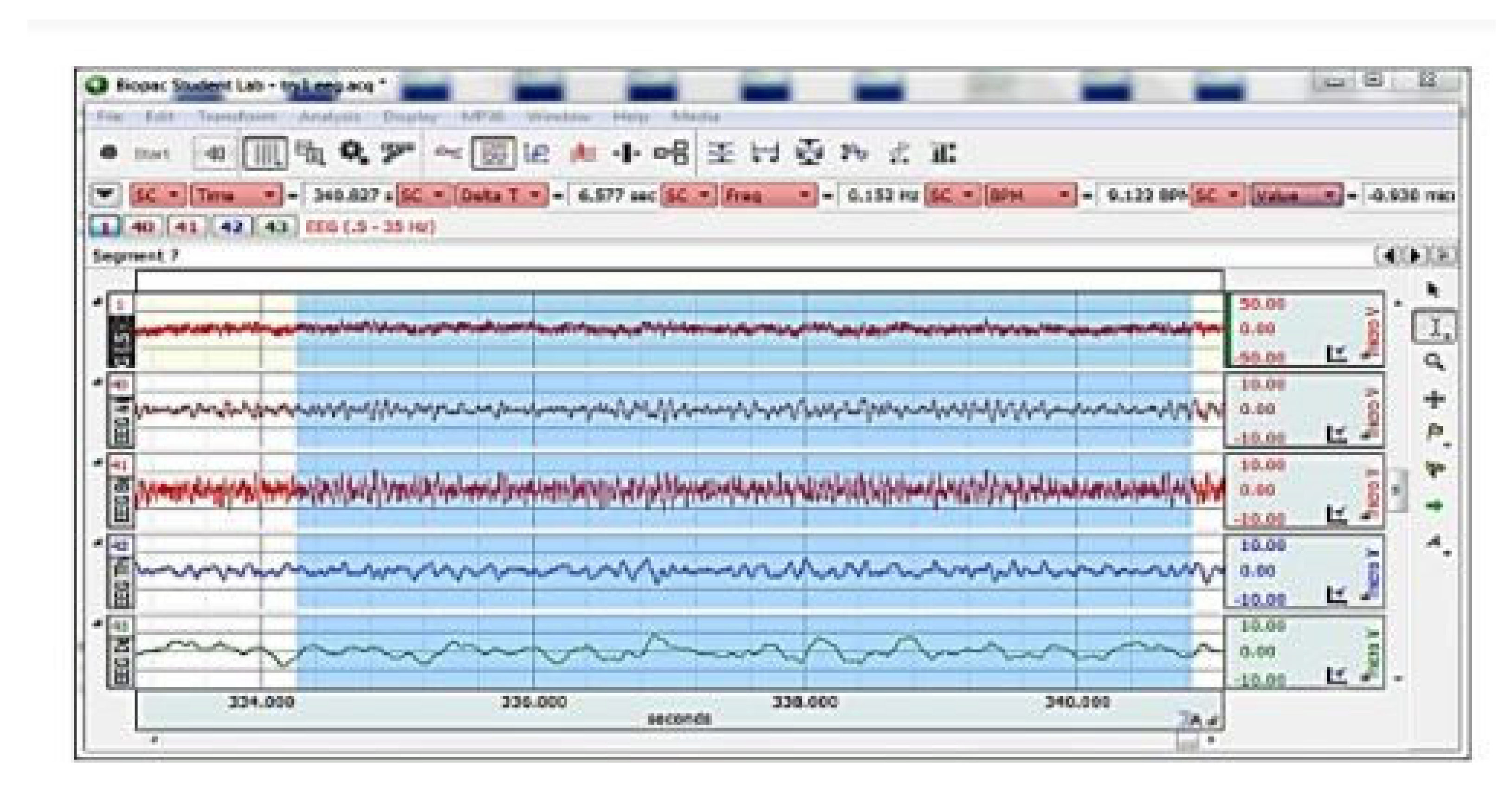The width and height of the screenshot is (1512, 798).
Task: Click the green arrow jump tool icon
Action: [x=1434, y=506]
